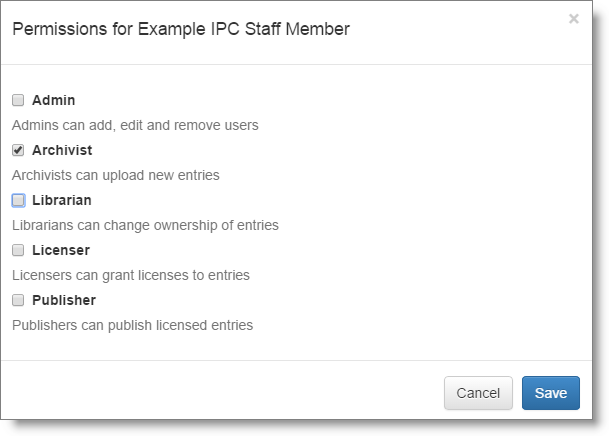Image resolution: width=609 pixels, height=436 pixels.
Task: Toggle the Publisher checkbox on
Action: tap(18, 300)
